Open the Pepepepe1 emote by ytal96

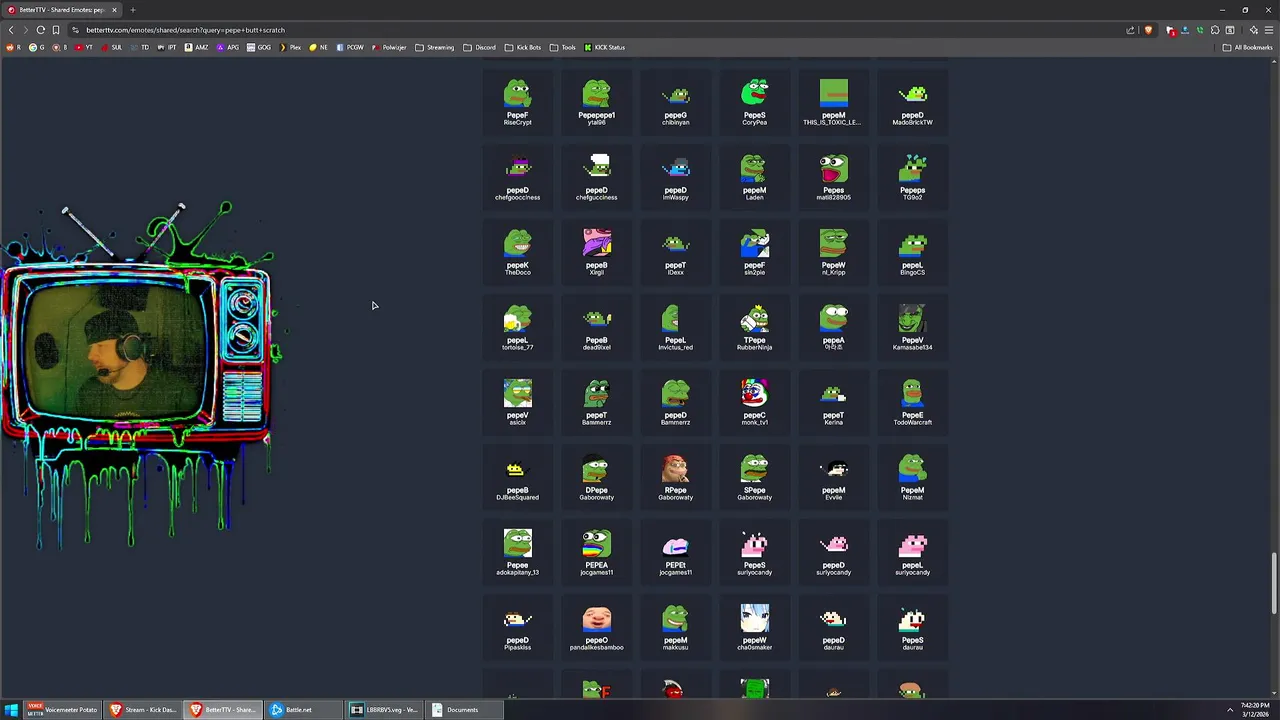596,101
